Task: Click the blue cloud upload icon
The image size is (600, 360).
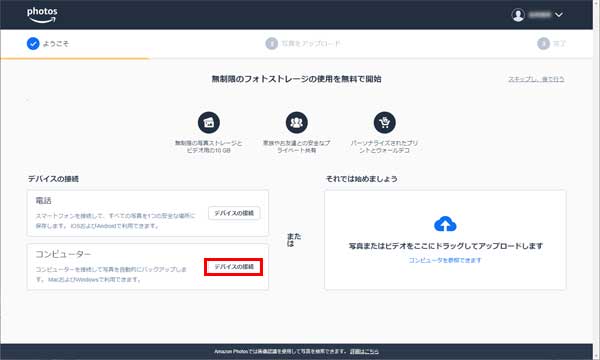Action: click(x=445, y=224)
